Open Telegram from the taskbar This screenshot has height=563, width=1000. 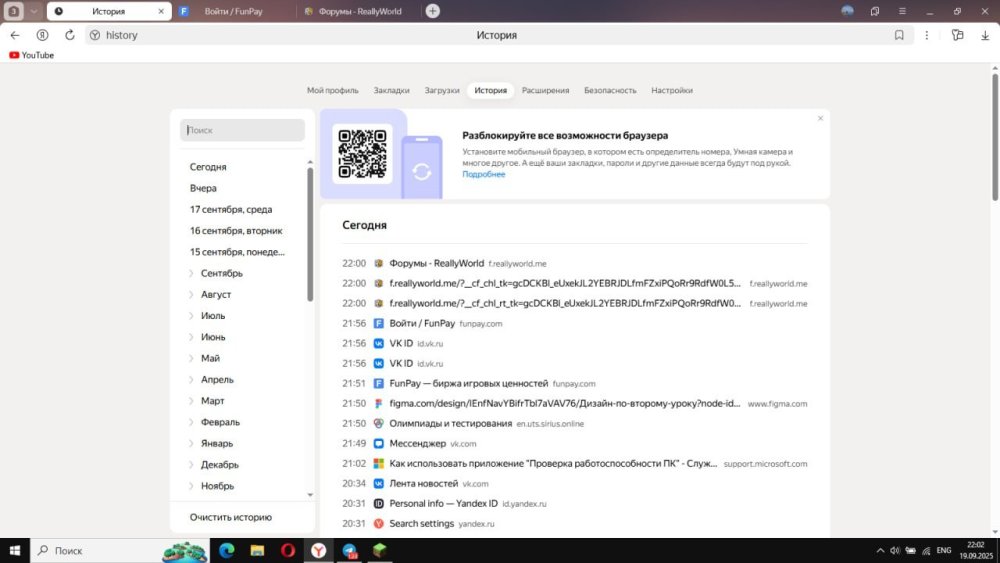349,550
